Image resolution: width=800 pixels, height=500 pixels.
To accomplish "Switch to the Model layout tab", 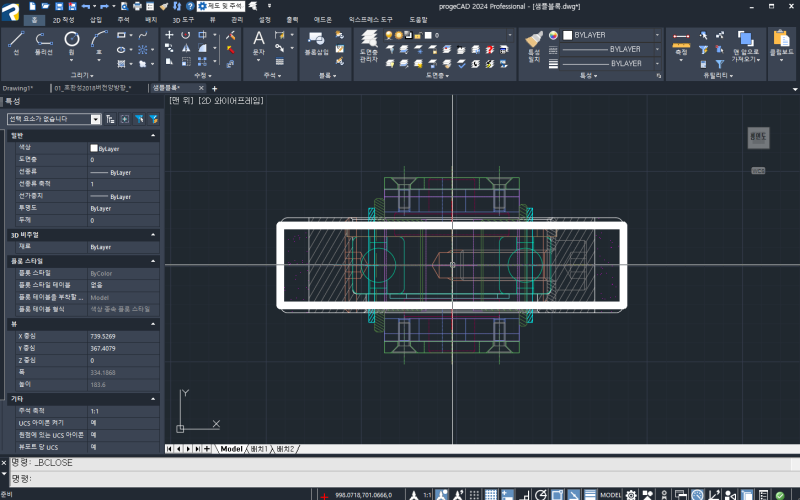I will click(x=231, y=449).
